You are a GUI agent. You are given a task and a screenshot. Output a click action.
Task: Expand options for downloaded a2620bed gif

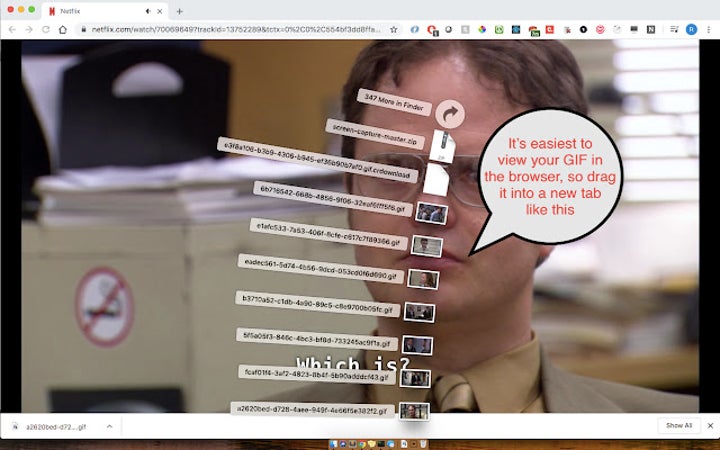(109, 426)
